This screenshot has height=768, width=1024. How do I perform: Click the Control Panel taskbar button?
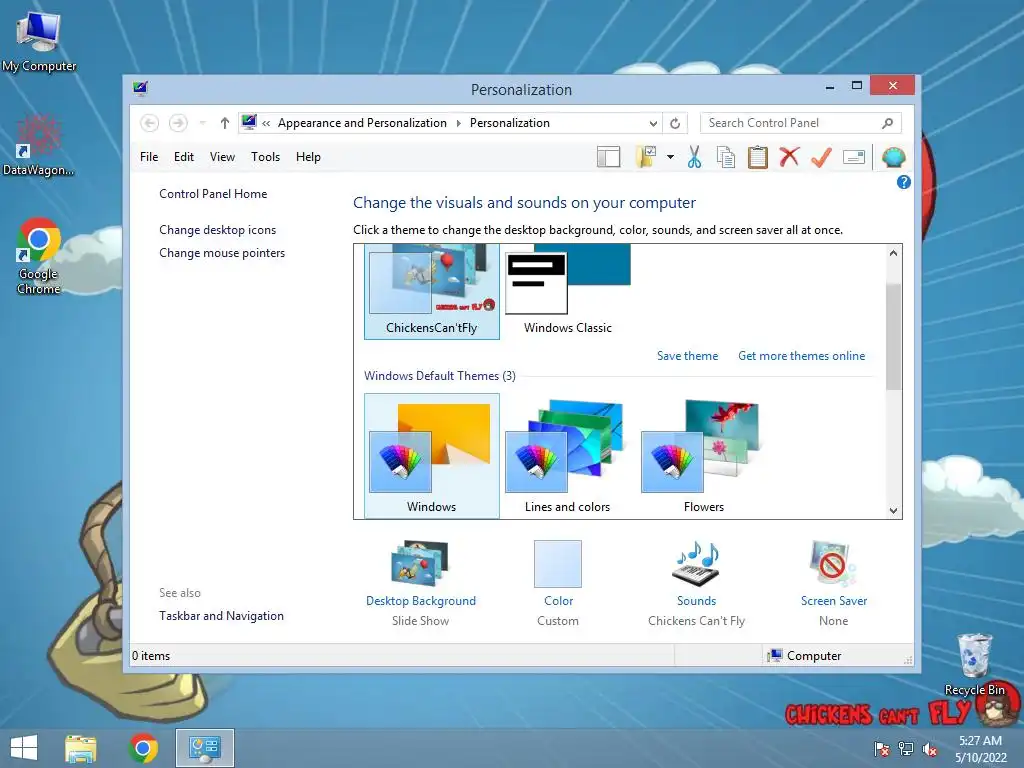(204, 748)
